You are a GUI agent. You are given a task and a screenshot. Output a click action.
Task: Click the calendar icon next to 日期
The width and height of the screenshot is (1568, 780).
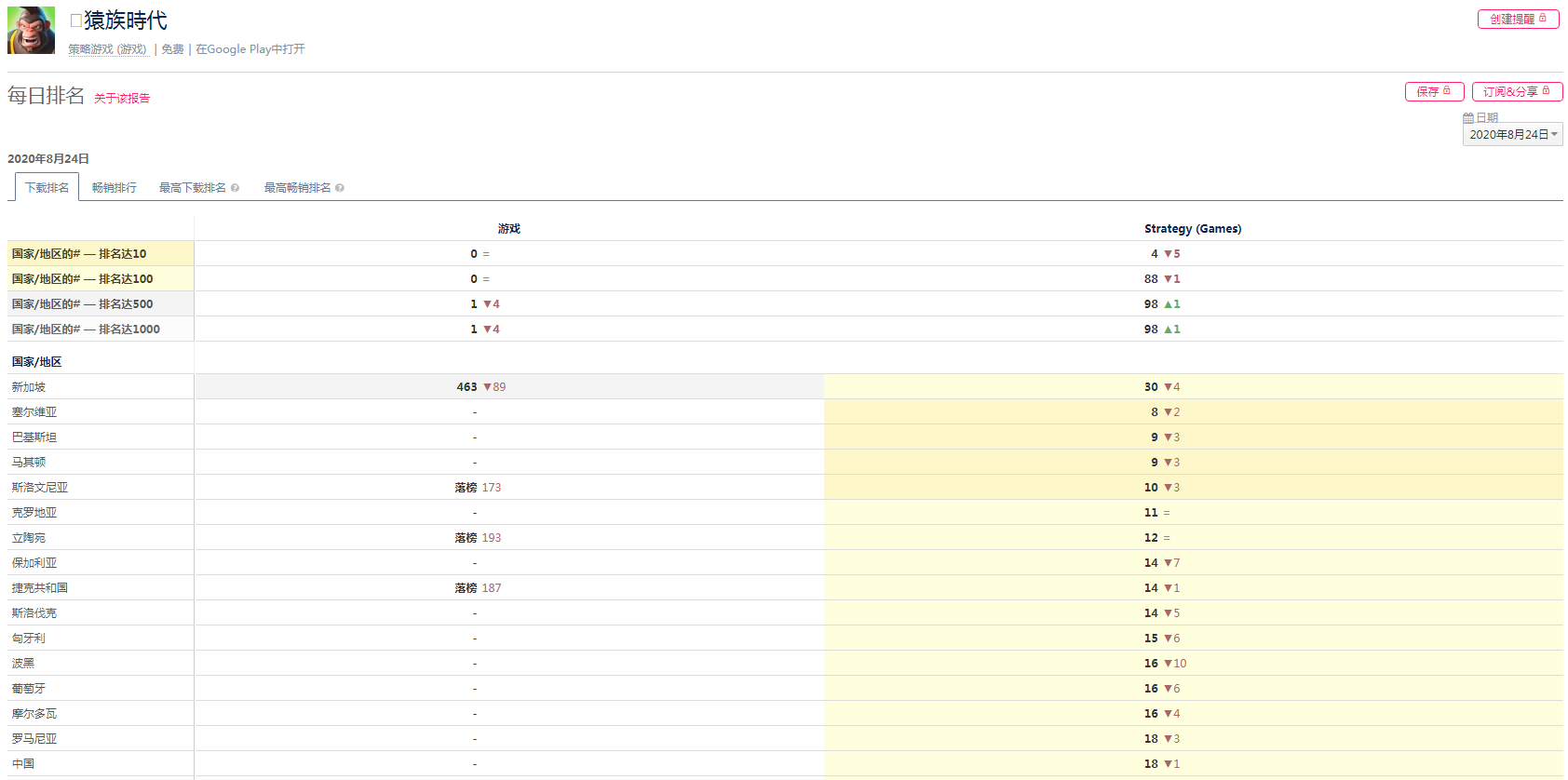(x=1467, y=118)
